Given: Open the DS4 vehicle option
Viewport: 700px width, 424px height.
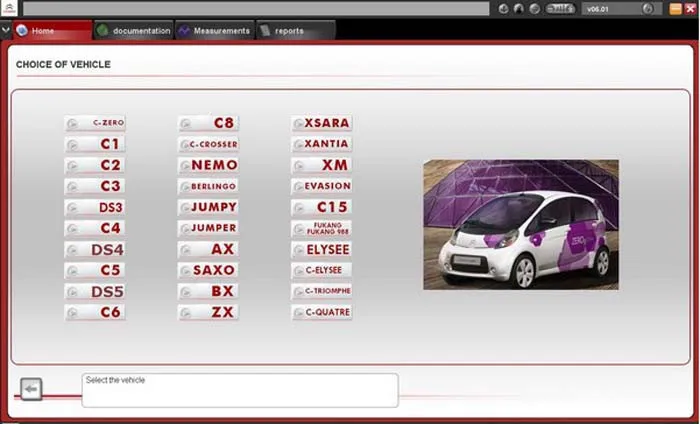Looking at the screenshot, I should point(95,249).
